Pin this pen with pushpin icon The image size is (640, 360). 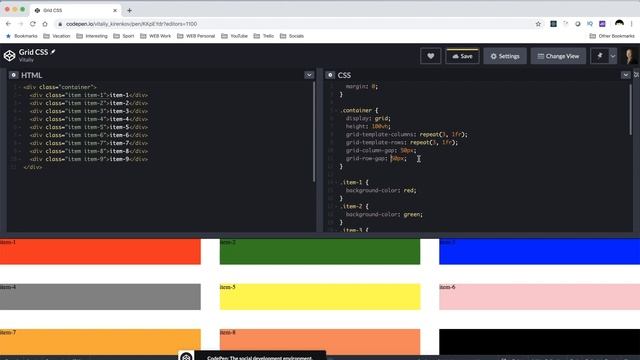coord(600,56)
